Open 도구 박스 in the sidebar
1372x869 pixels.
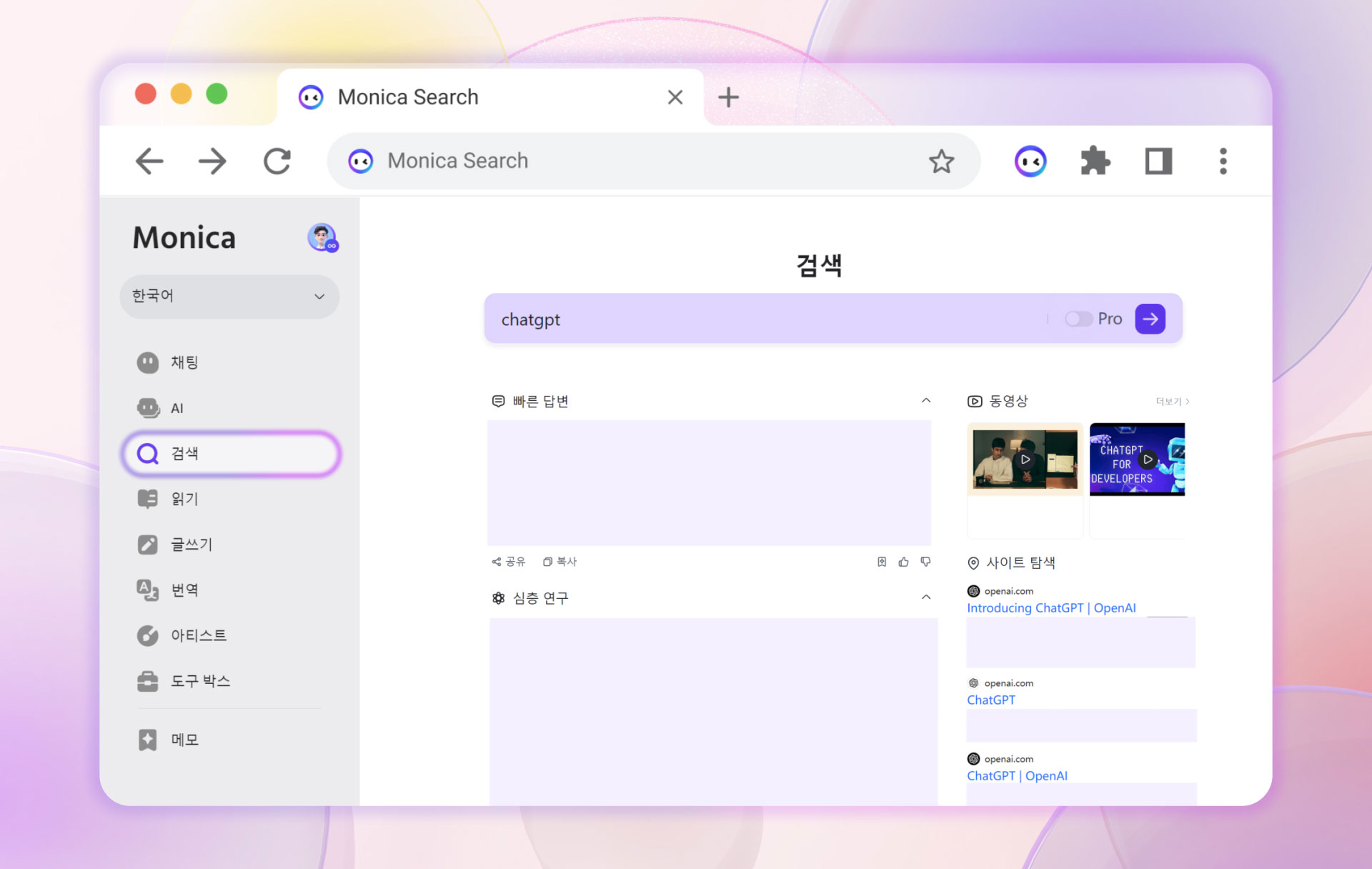tap(200, 681)
